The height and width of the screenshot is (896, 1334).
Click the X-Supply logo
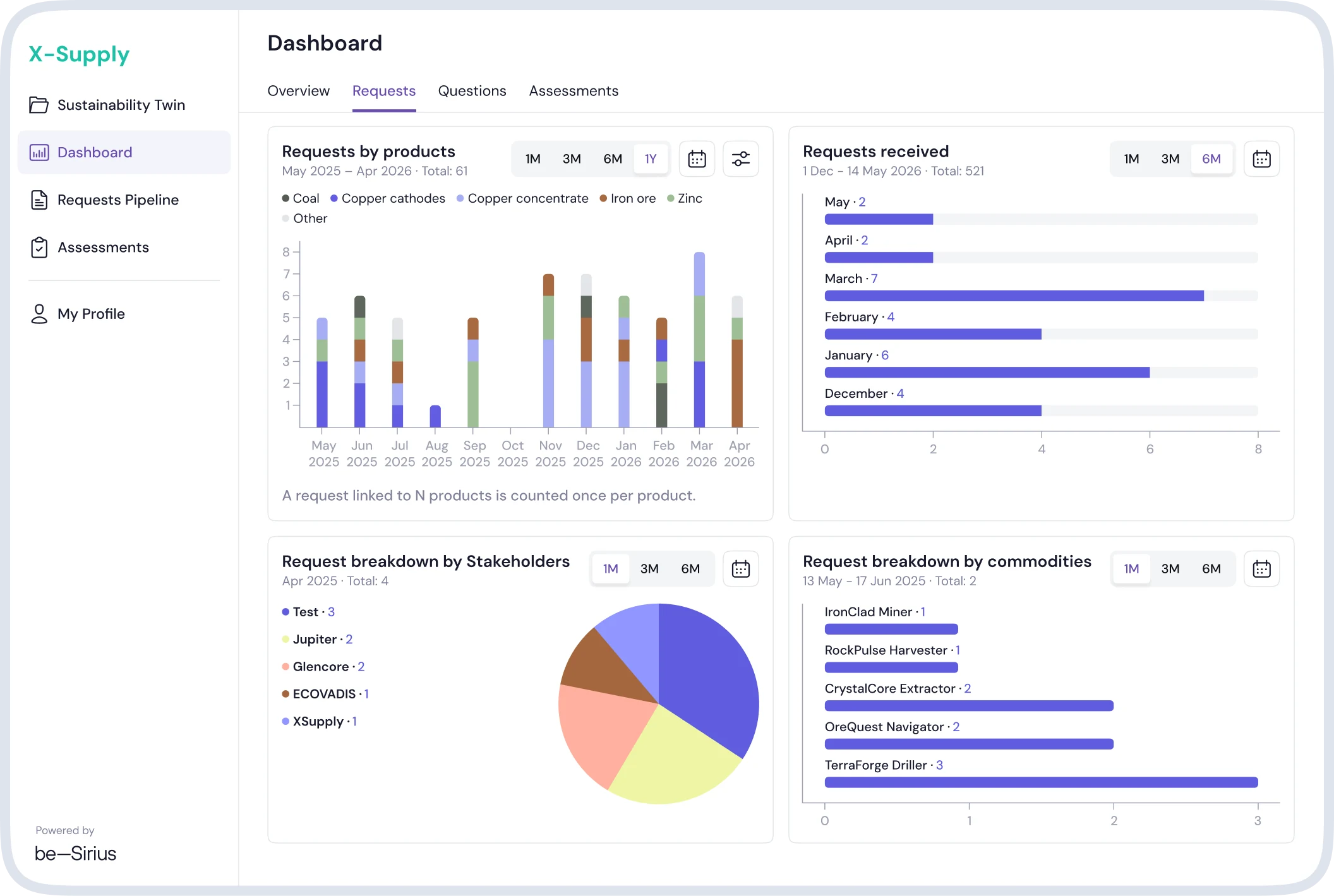click(x=79, y=54)
